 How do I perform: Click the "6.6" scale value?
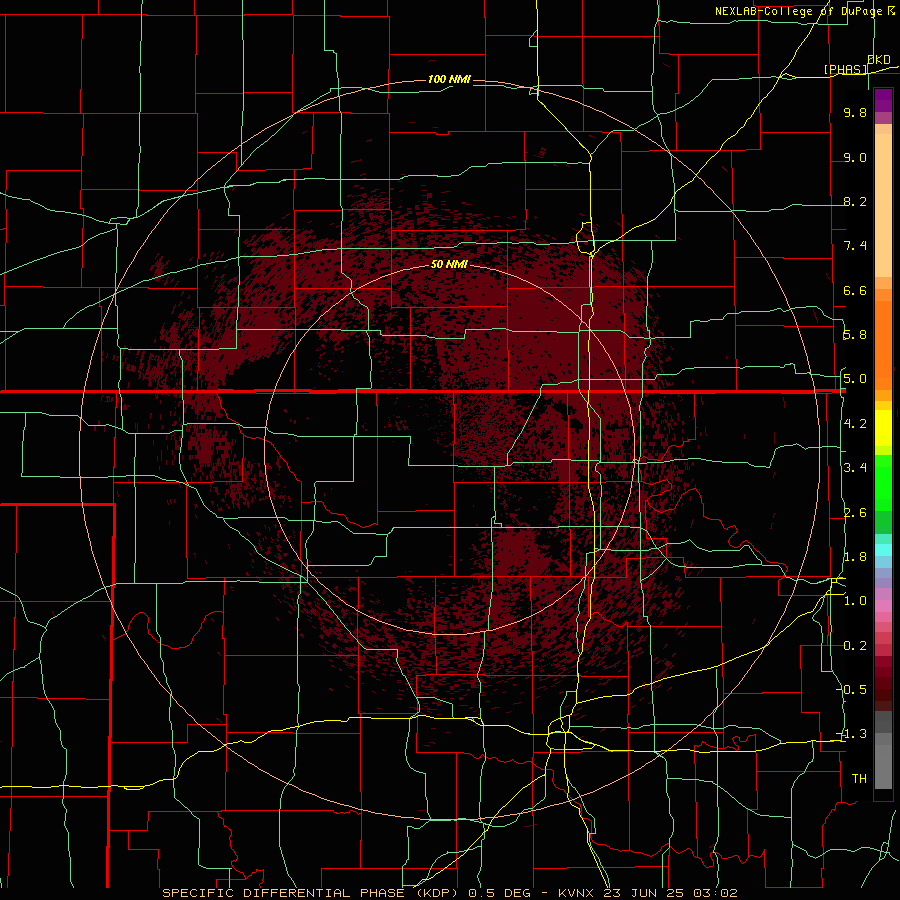855,290
